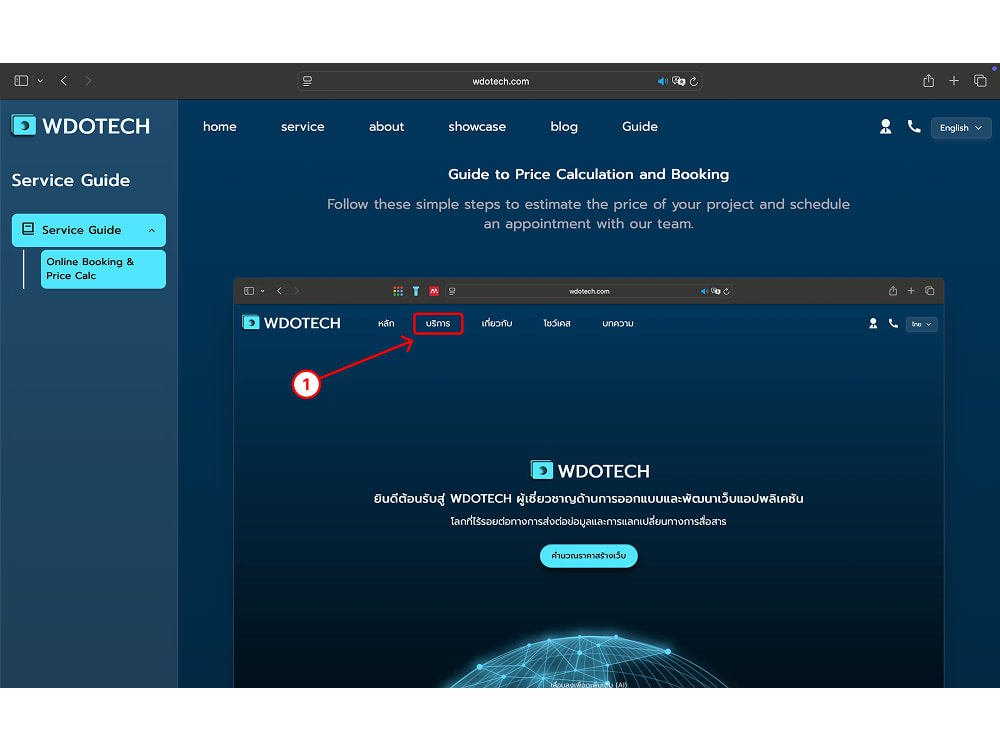Open the about menu item
Image resolution: width=1000 pixels, height=750 pixels.
pyautogui.click(x=386, y=126)
